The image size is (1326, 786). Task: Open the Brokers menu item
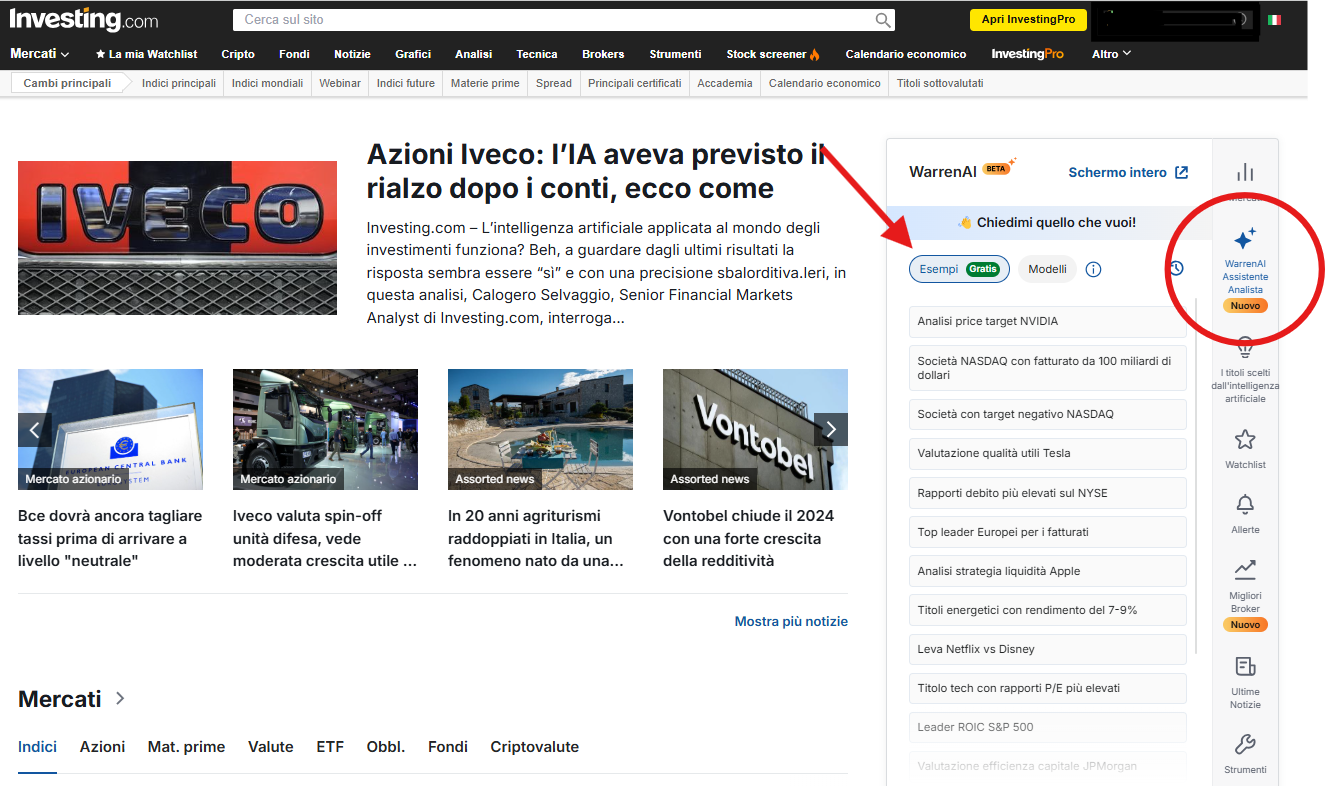click(603, 54)
